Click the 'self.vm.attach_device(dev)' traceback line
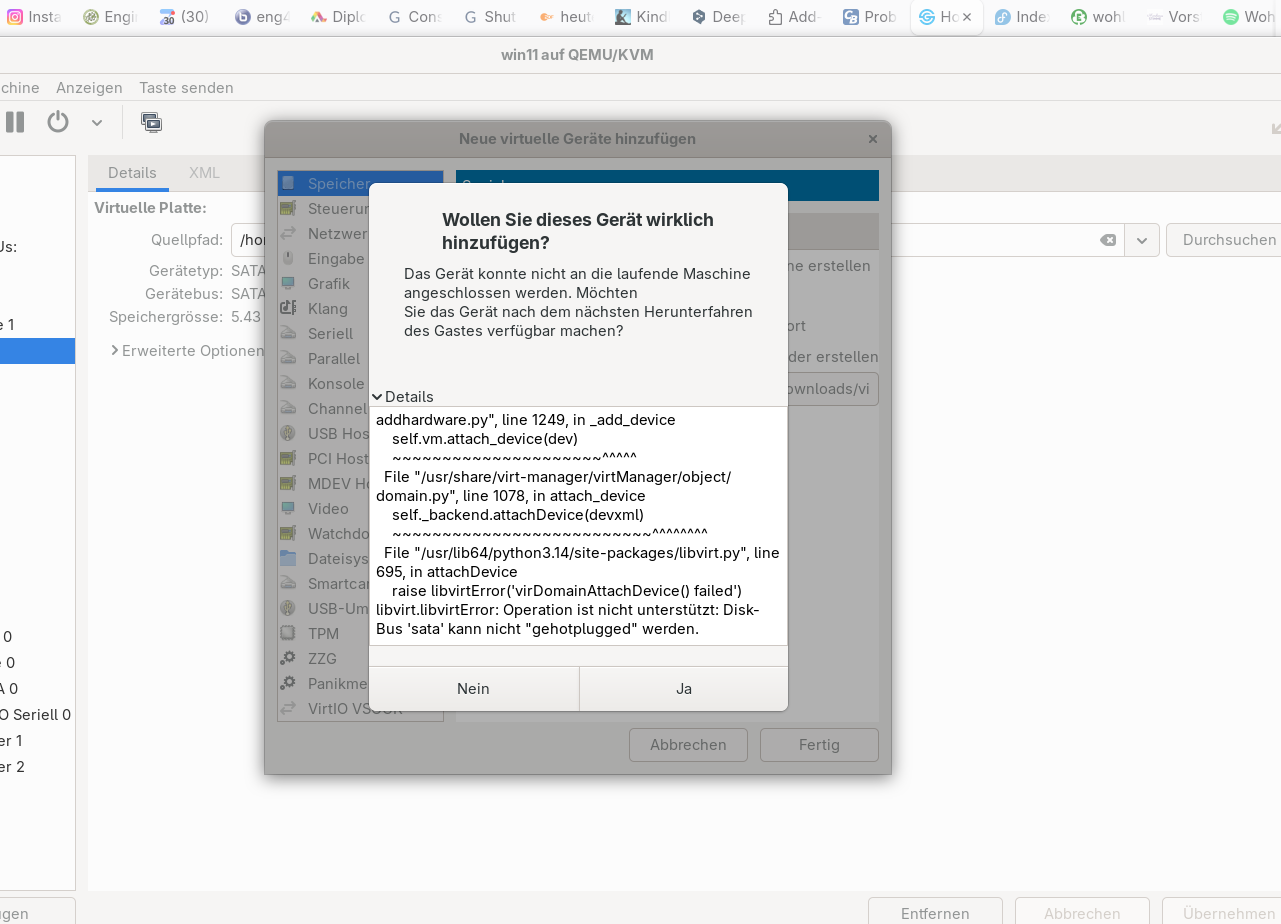This screenshot has width=1281, height=924. (485, 438)
